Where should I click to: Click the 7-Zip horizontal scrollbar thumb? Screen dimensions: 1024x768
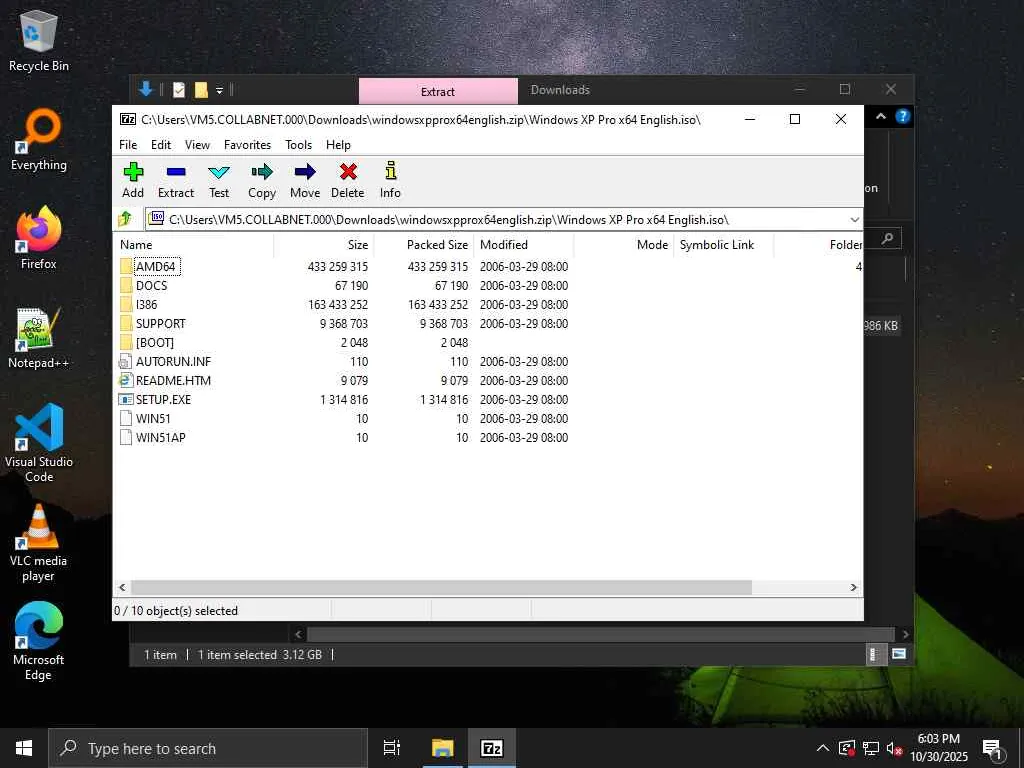441,587
